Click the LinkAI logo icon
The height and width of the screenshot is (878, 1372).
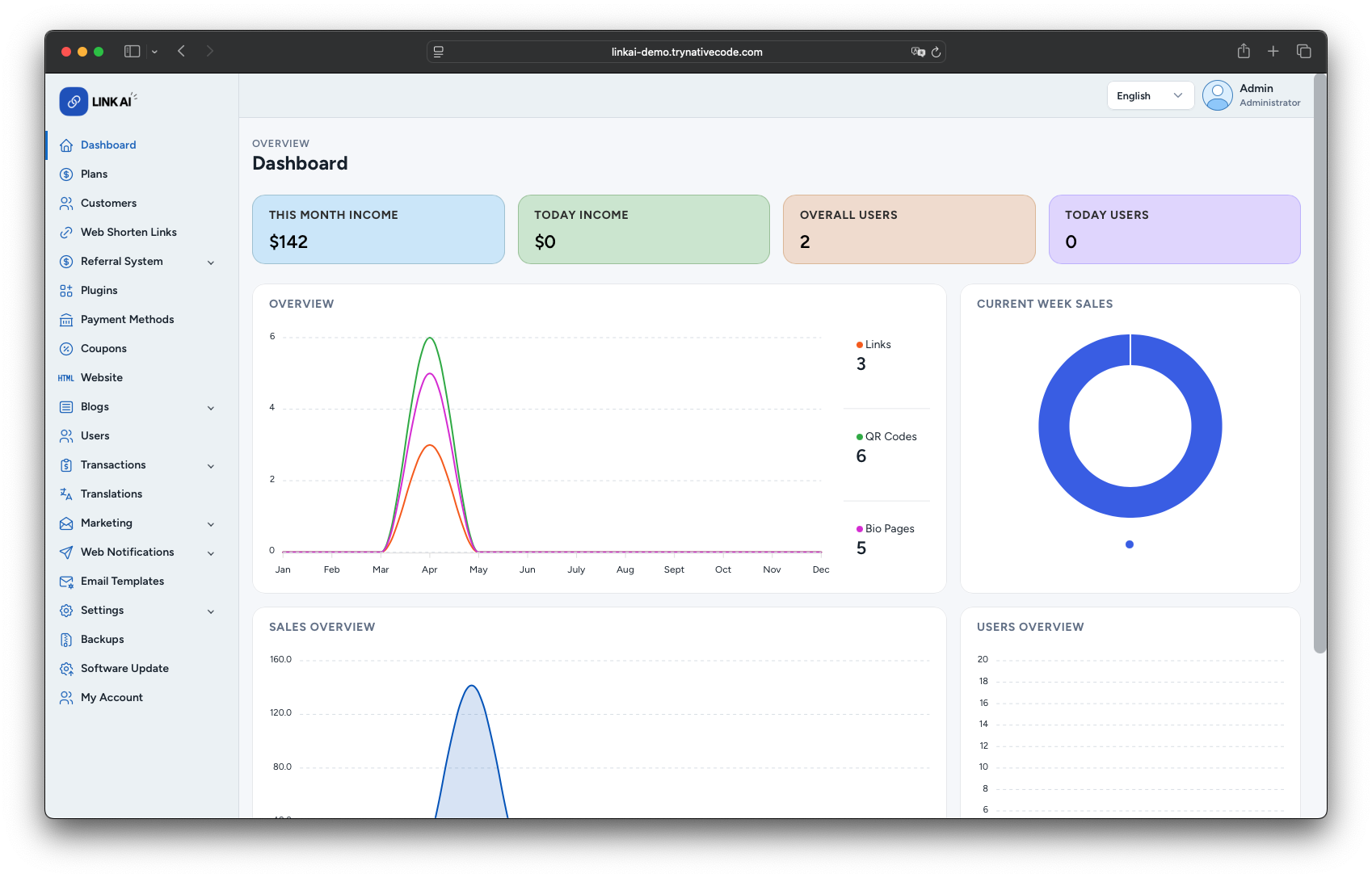pos(74,102)
